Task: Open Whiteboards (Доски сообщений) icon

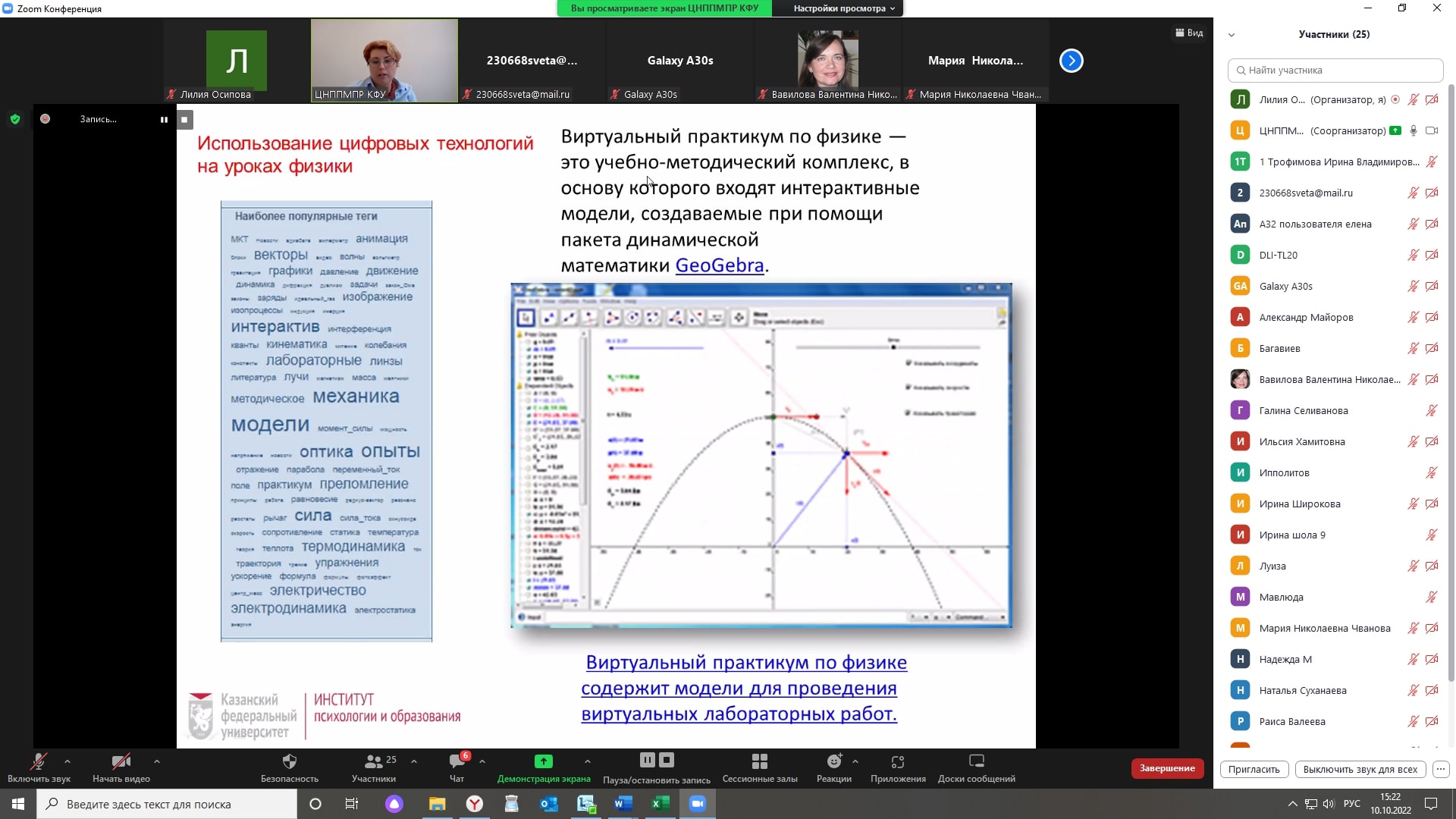Action: pyautogui.click(x=976, y=761)
